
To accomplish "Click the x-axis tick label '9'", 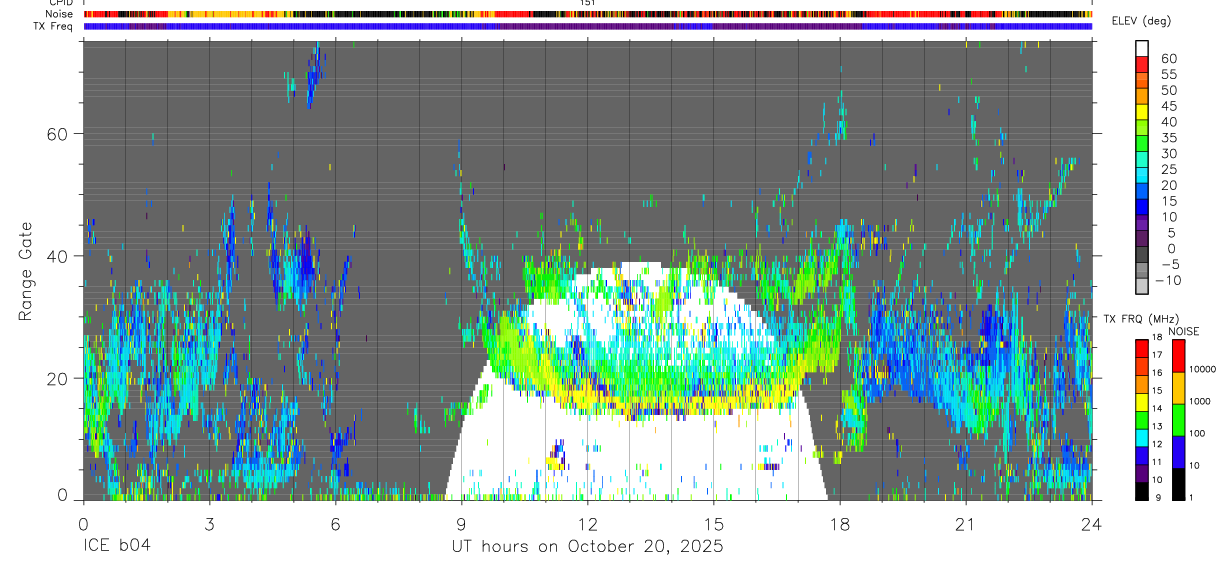I will 461,523.
